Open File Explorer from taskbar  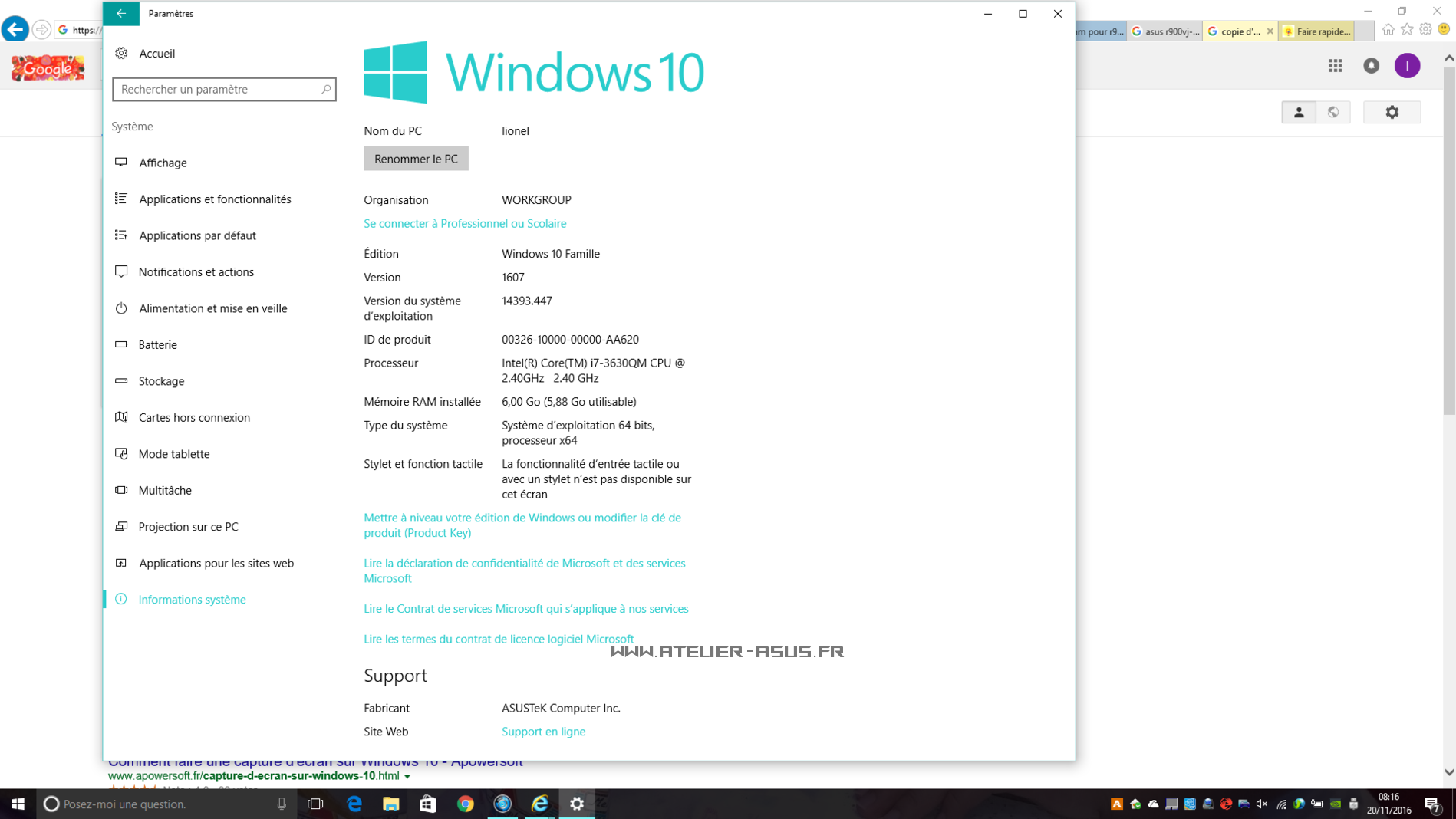tap(391, 804)
